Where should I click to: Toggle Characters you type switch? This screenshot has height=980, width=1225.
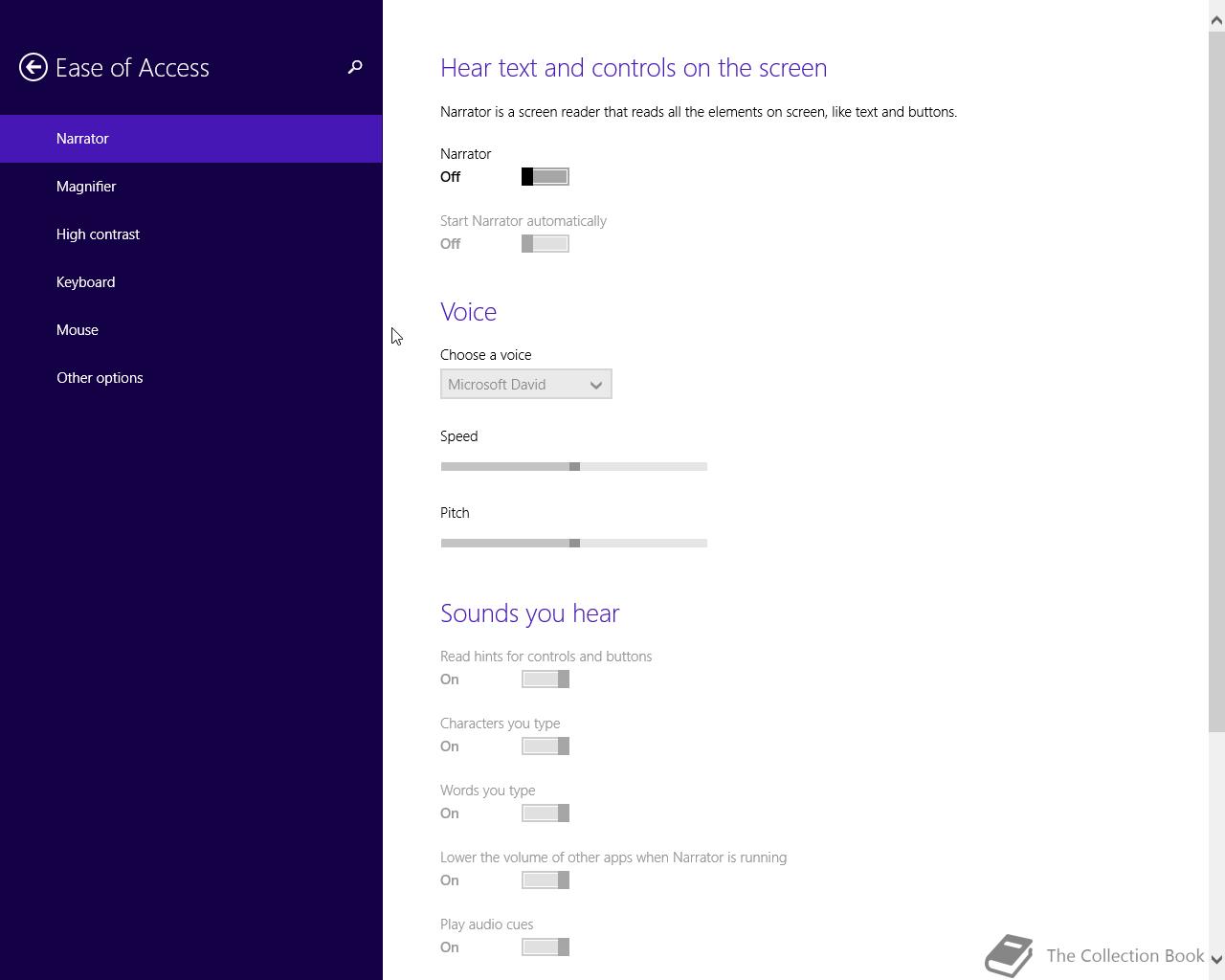point(546,746)
